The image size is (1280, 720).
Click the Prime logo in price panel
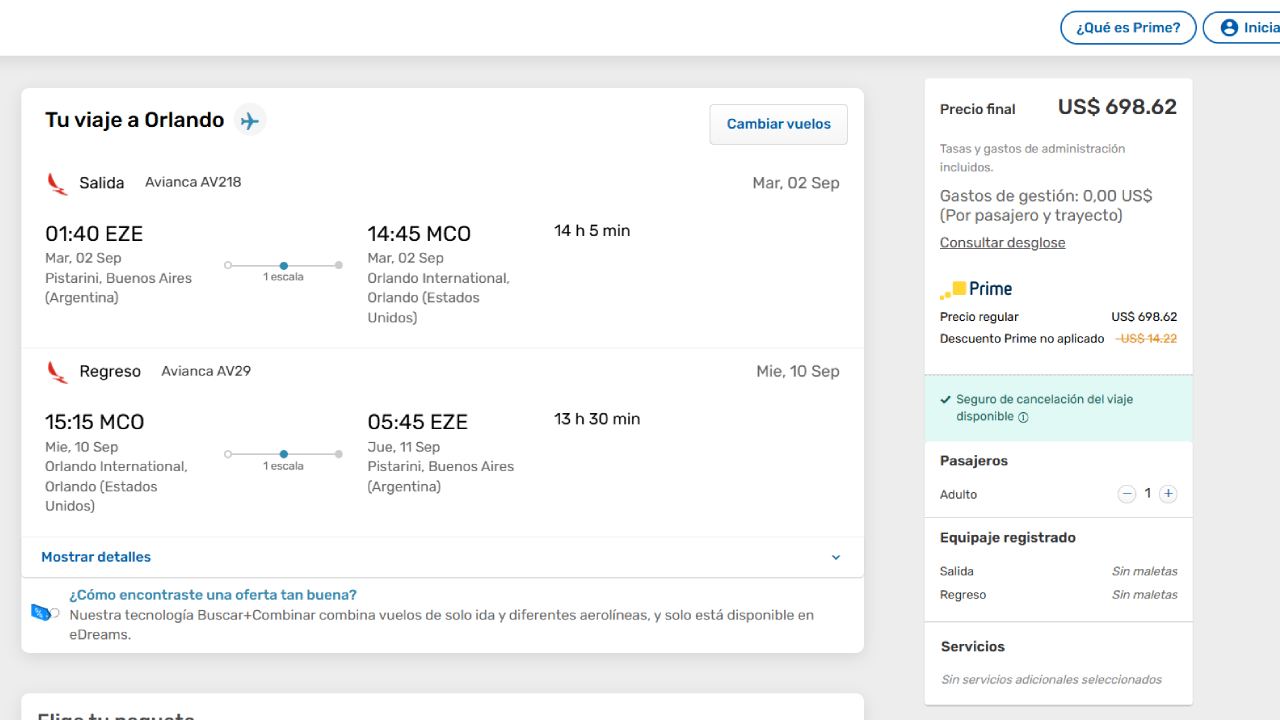coord(976,289)
